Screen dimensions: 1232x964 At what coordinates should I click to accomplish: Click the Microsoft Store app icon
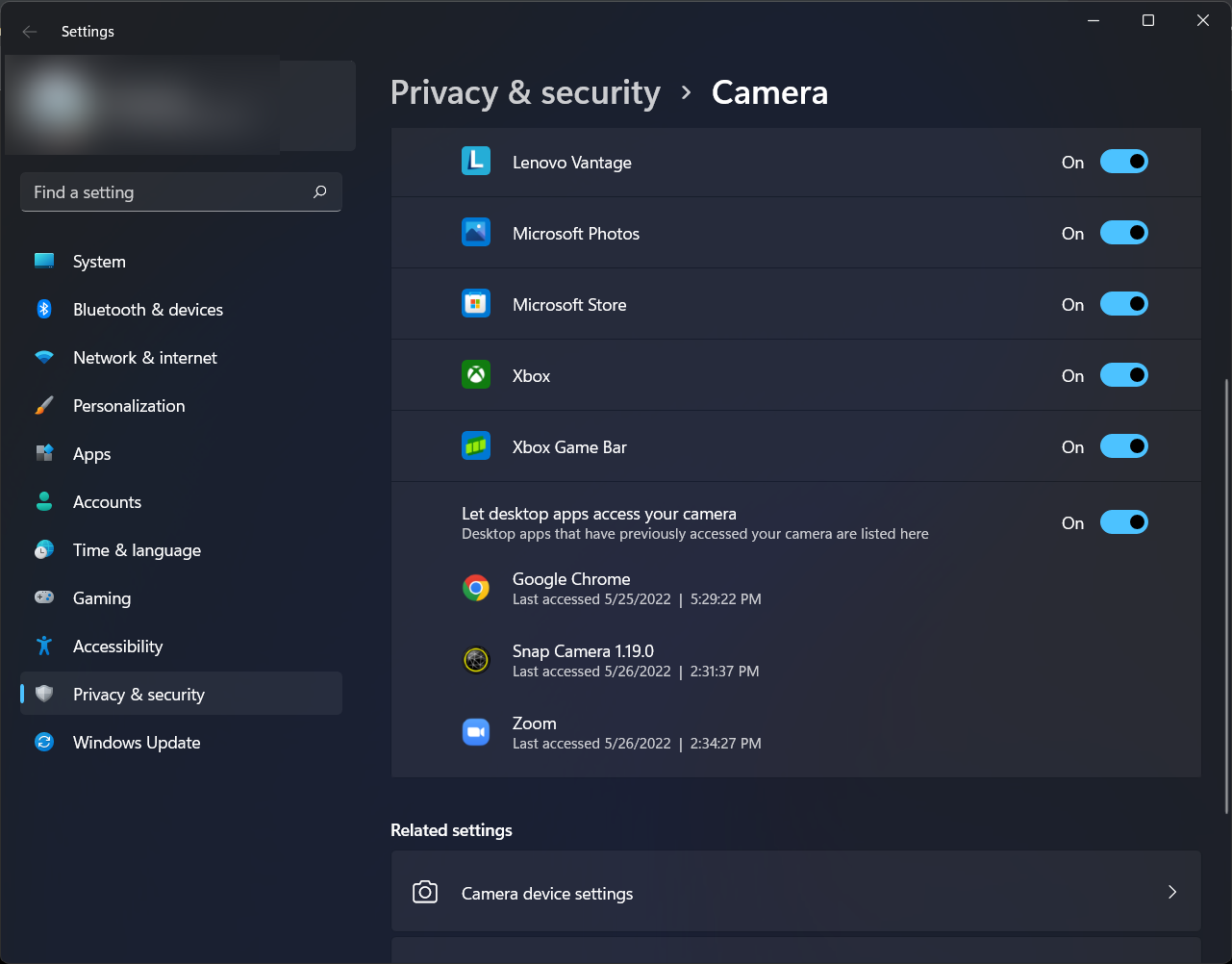pyautogui.click(x=476, y=304)
